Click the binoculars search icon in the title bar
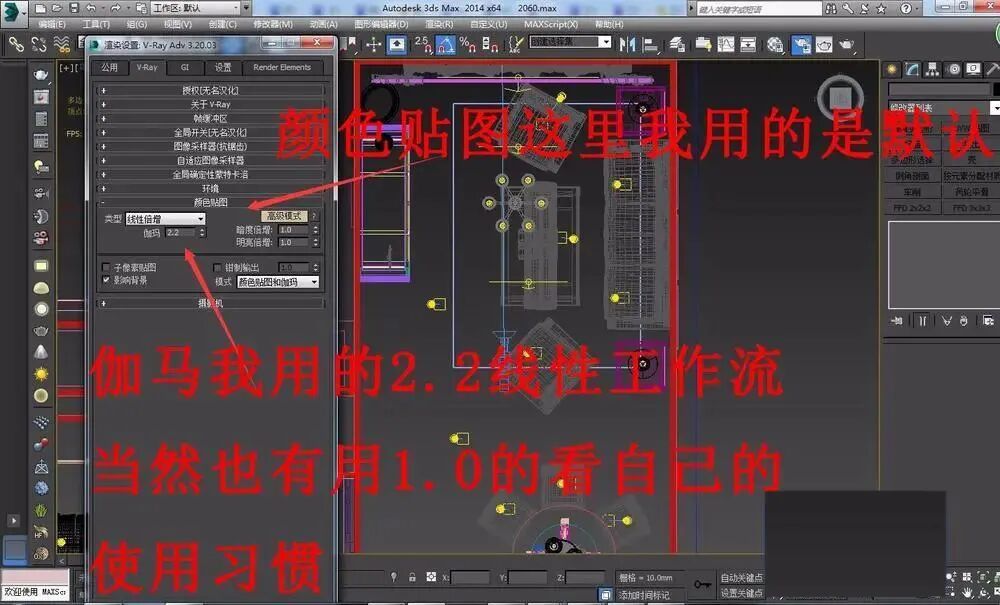The height and width of the screenshot is (605, 1000). click(x=831, y=8)
